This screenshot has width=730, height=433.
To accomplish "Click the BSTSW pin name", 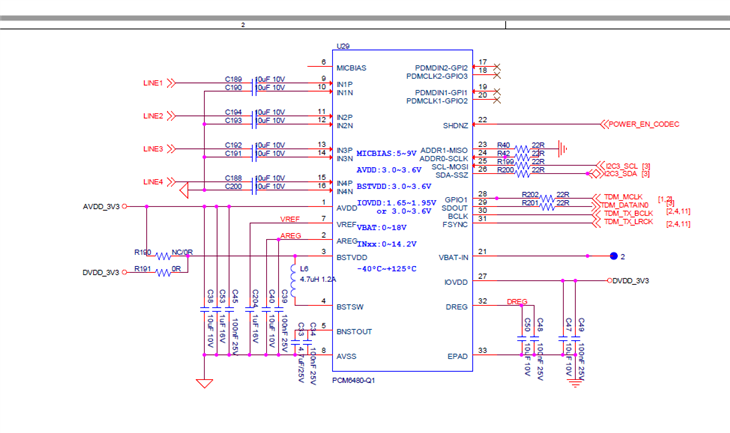I will tap(350, 307).
